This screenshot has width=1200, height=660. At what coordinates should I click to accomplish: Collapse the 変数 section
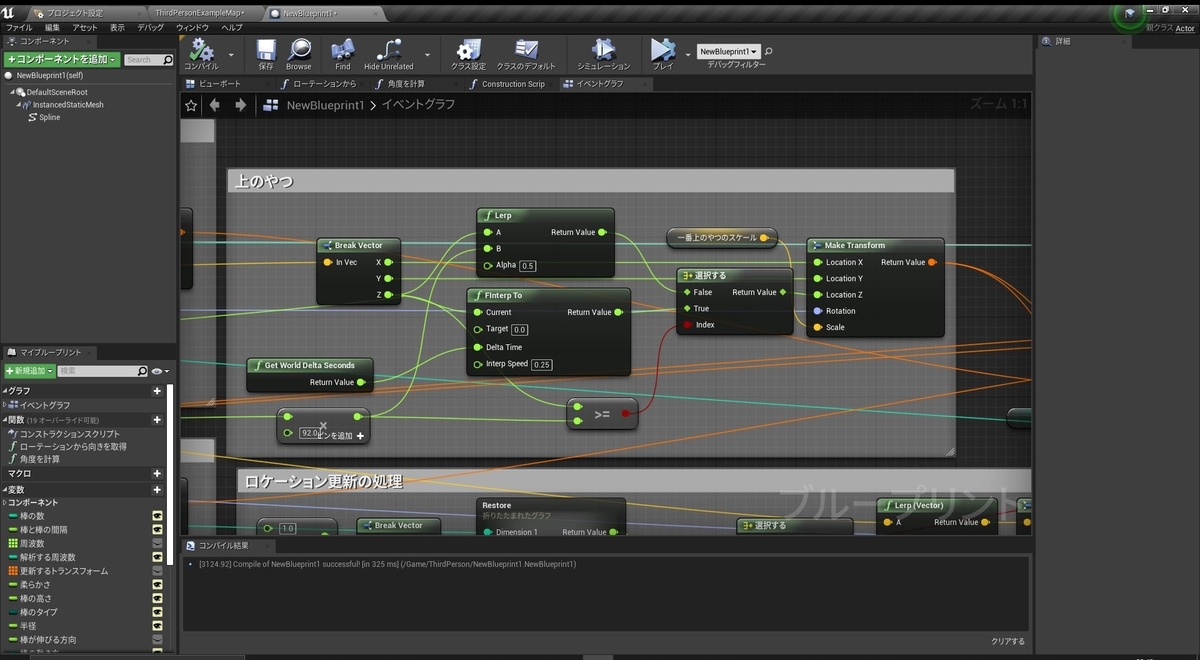tap(4, 490)
